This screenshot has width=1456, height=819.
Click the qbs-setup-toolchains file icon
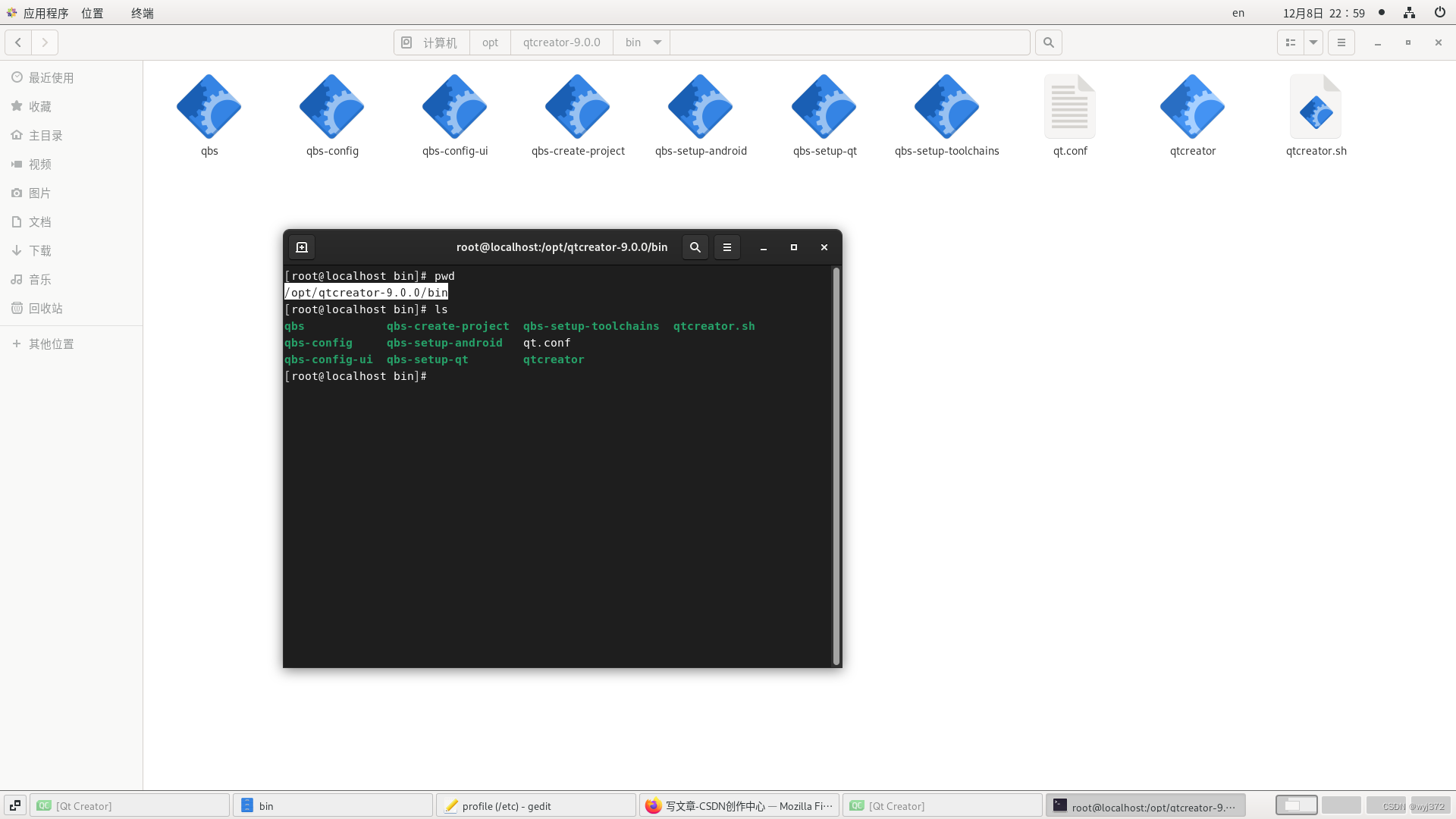(946, 107)
